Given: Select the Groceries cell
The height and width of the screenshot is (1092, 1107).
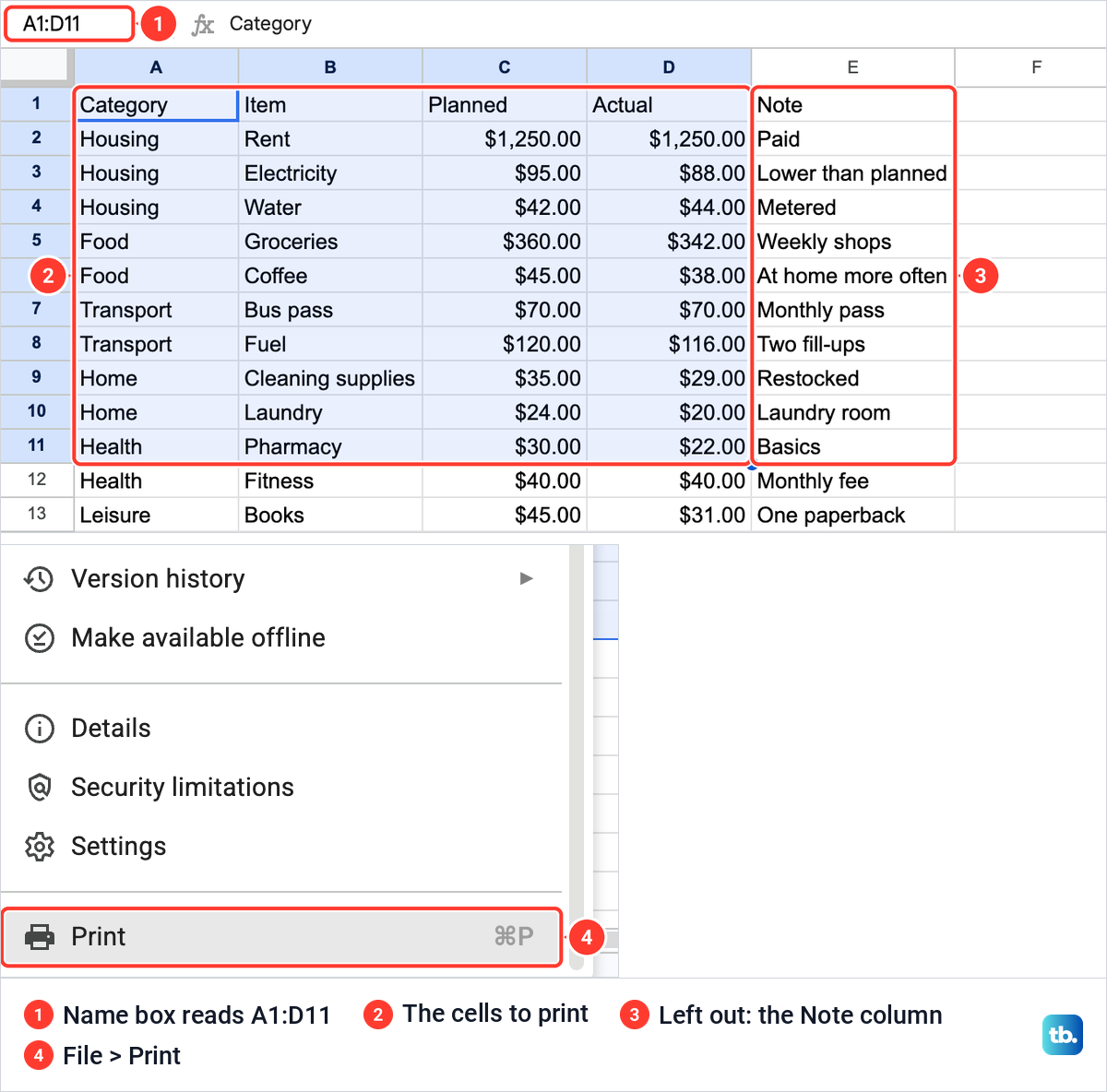Looking at the screenshot, I should (330, 241).
